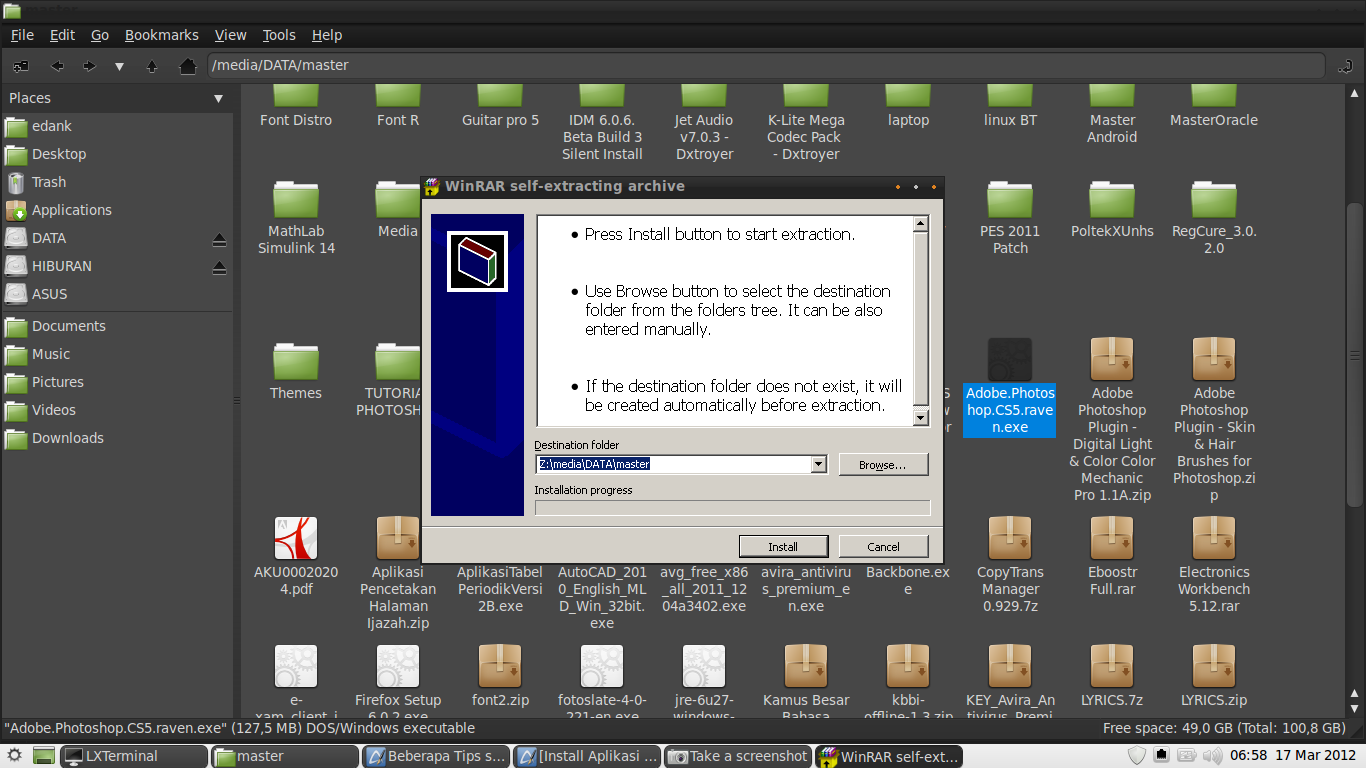This screenshot has height=768, width=1366.
Task: Open Desktop in the Places sidebar
Action: pos(117,154)
